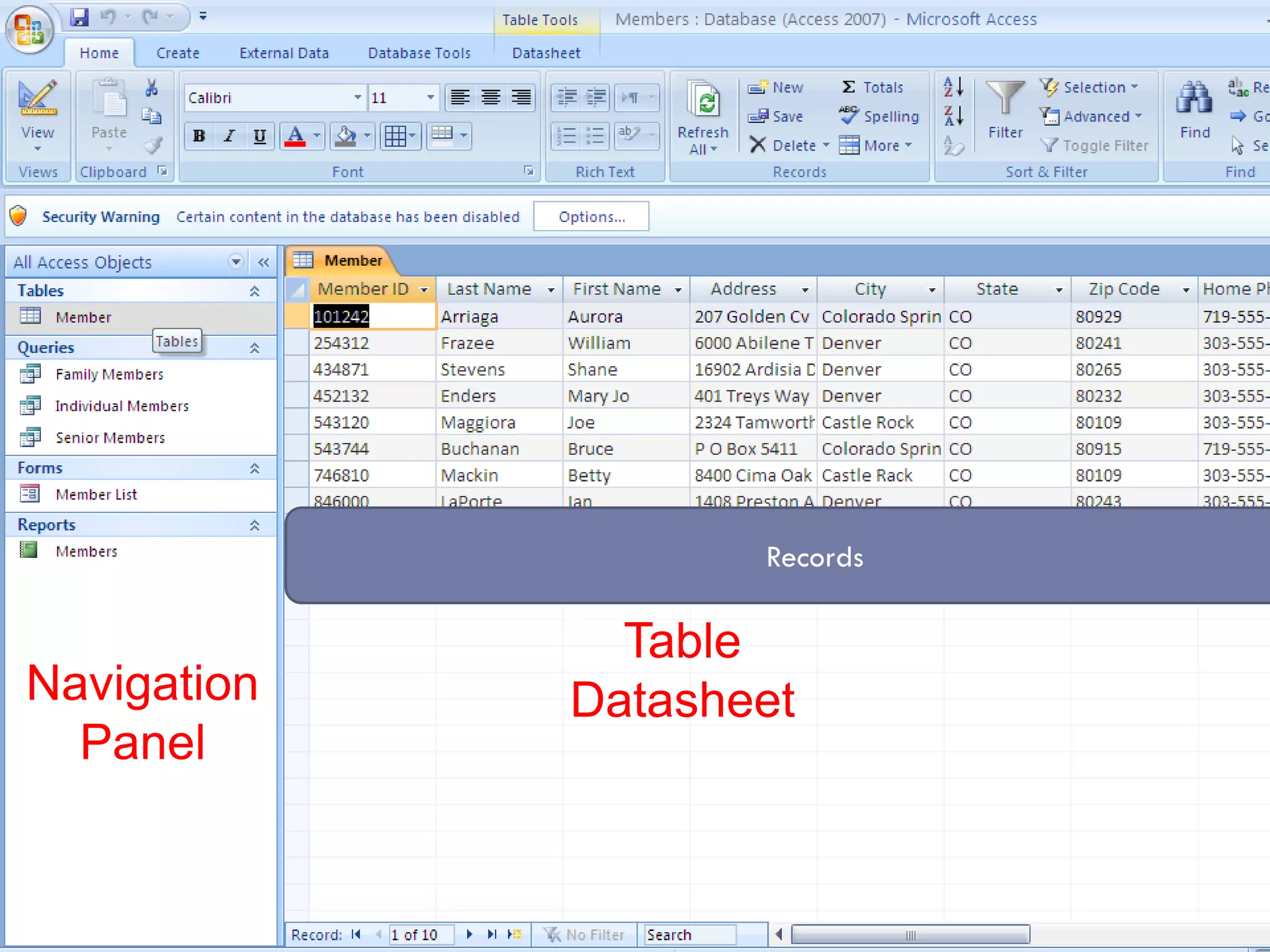Align text right
This screenshot has width=1270, height=952.
coord(521,97)
